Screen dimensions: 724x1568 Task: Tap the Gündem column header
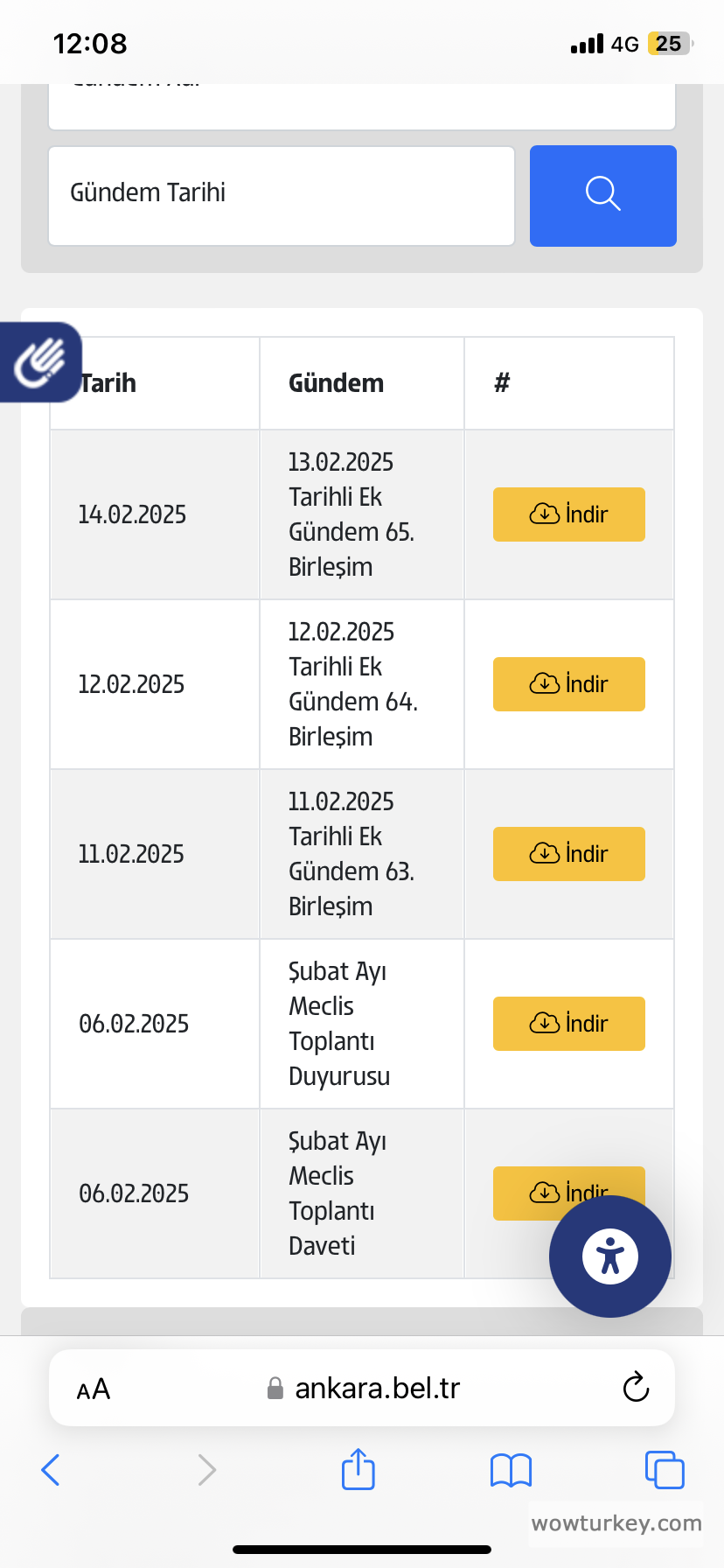point(336,383)
